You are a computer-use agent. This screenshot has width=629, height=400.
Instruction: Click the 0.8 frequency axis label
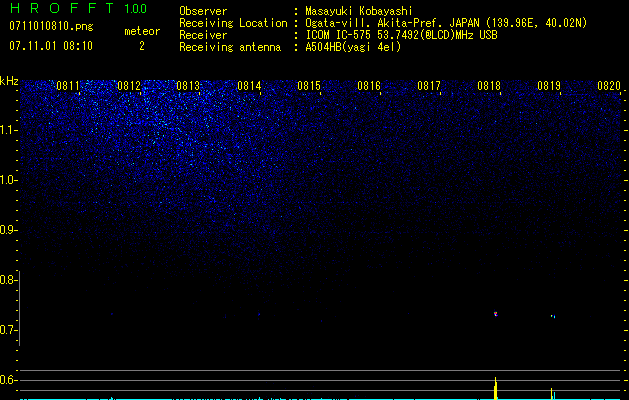click(7, 280)
